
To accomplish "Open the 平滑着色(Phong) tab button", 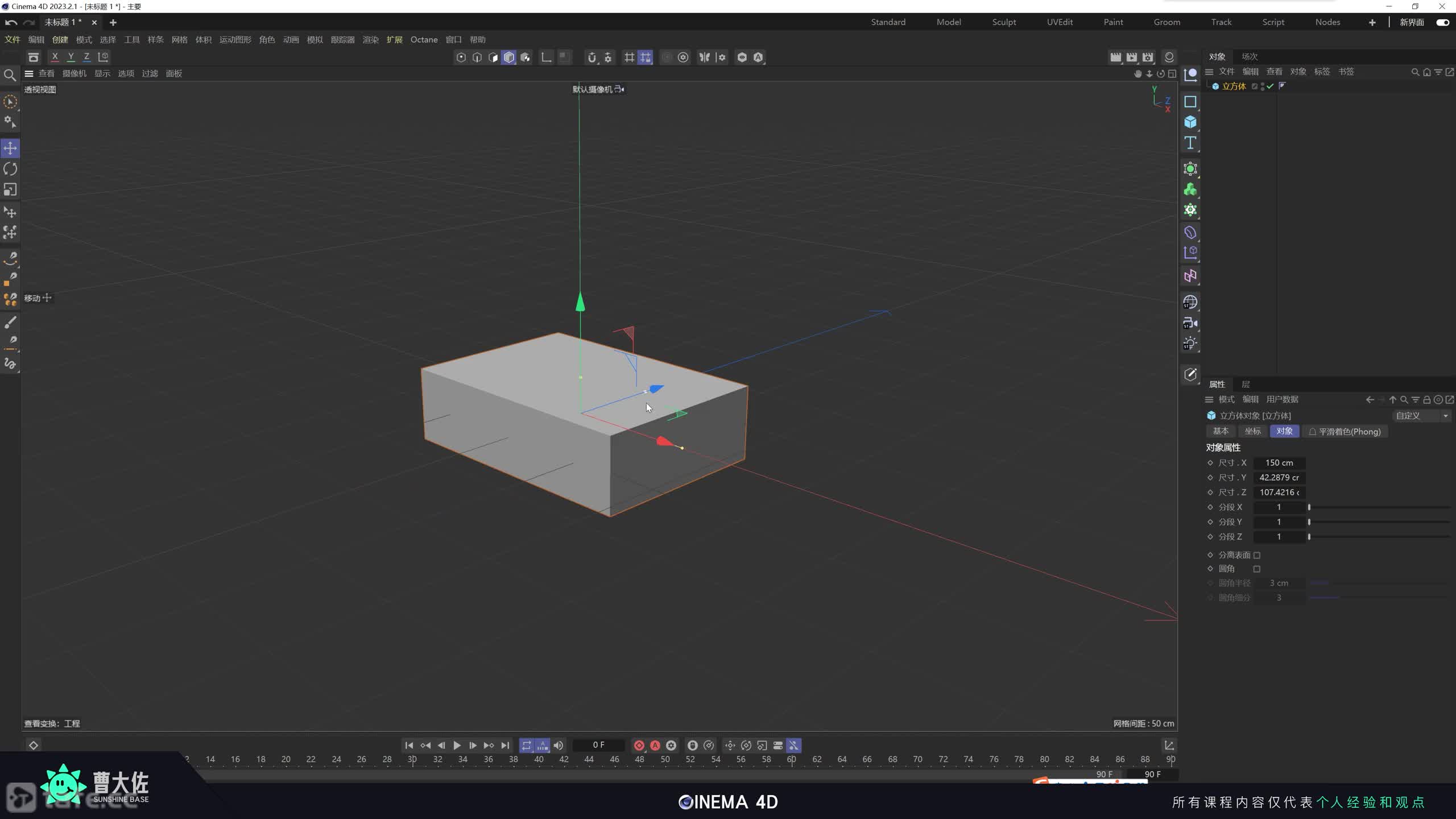I will coord(1345,431).
